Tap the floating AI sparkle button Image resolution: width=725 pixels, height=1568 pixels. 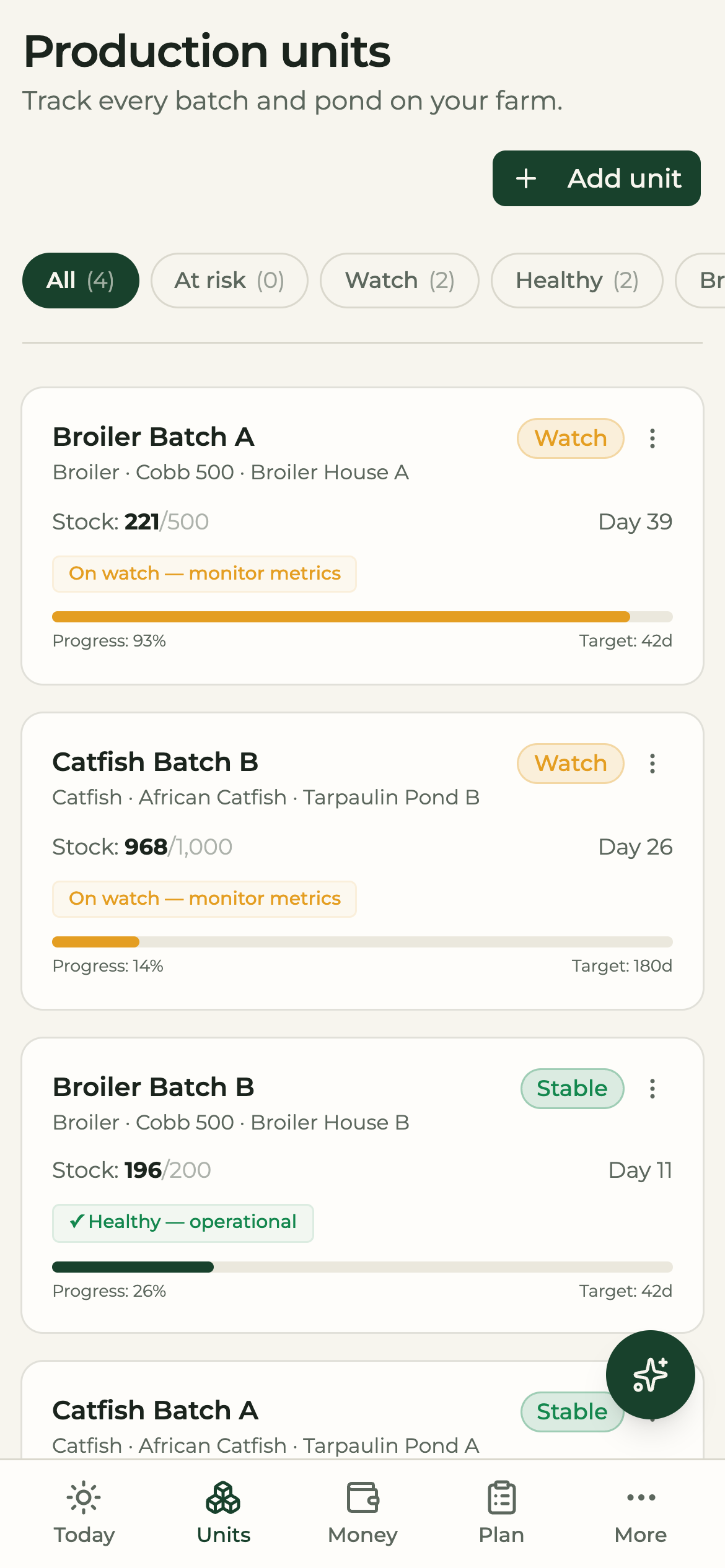click(651, 1375)
